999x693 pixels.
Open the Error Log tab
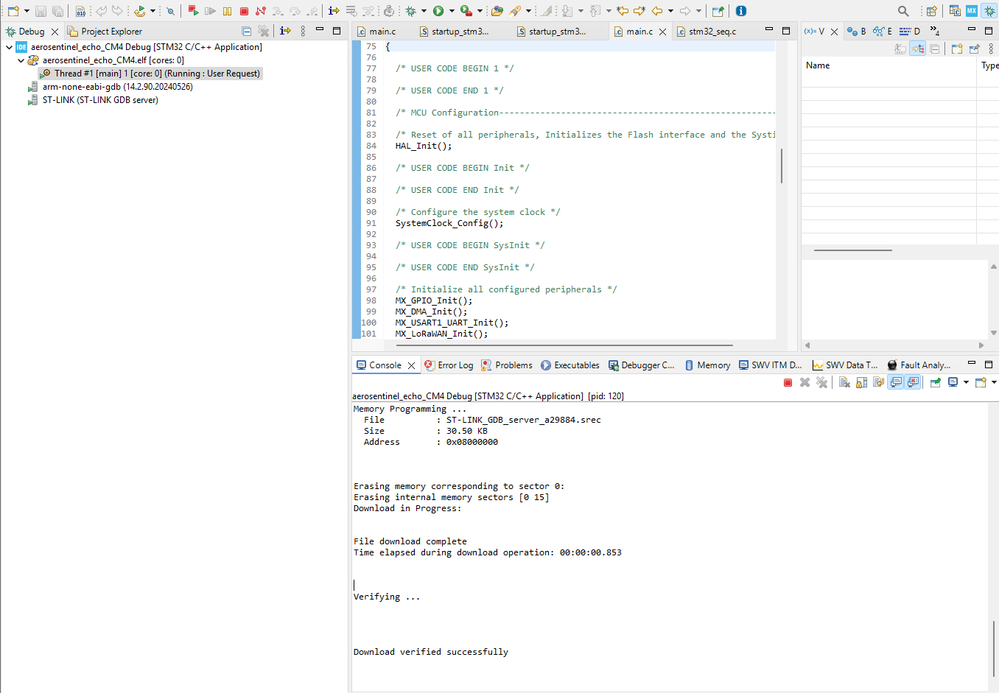[x=449, y=365]
